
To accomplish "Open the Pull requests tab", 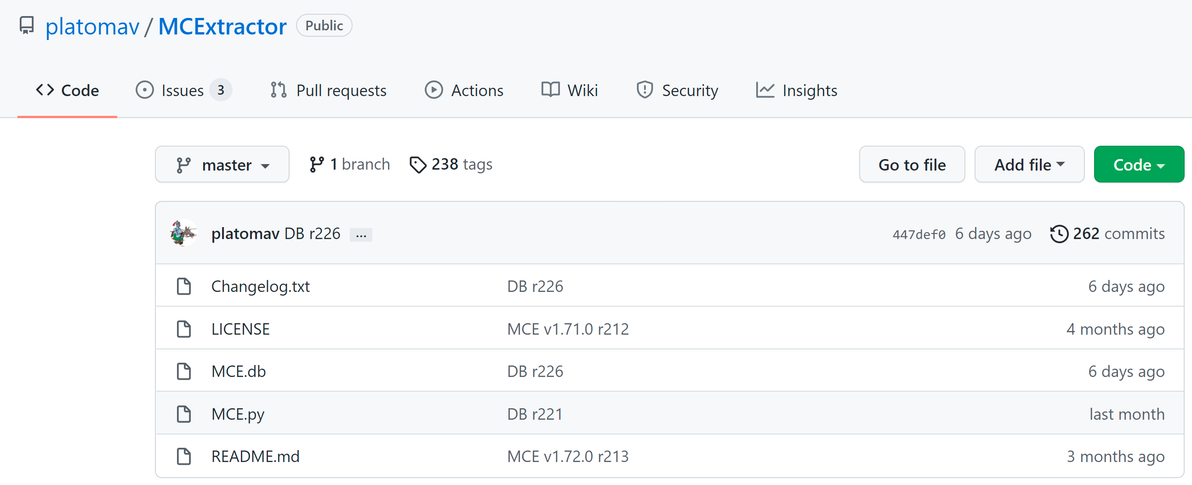I will coord(328,90).
